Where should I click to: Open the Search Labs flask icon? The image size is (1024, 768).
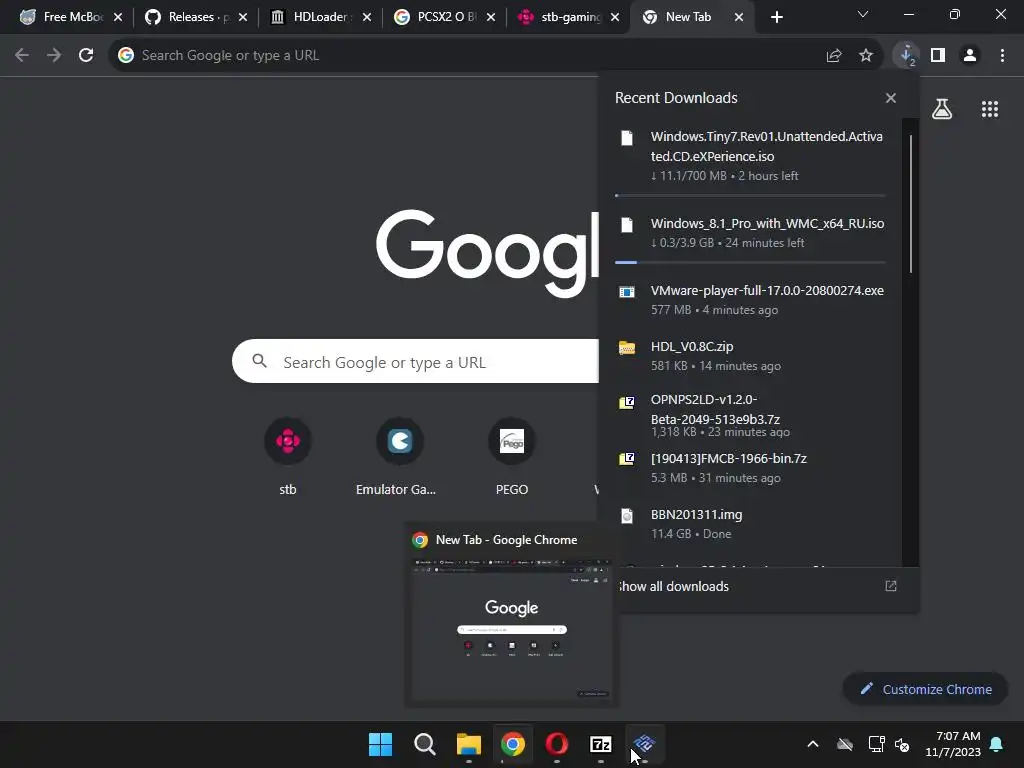tap(942, 109)
